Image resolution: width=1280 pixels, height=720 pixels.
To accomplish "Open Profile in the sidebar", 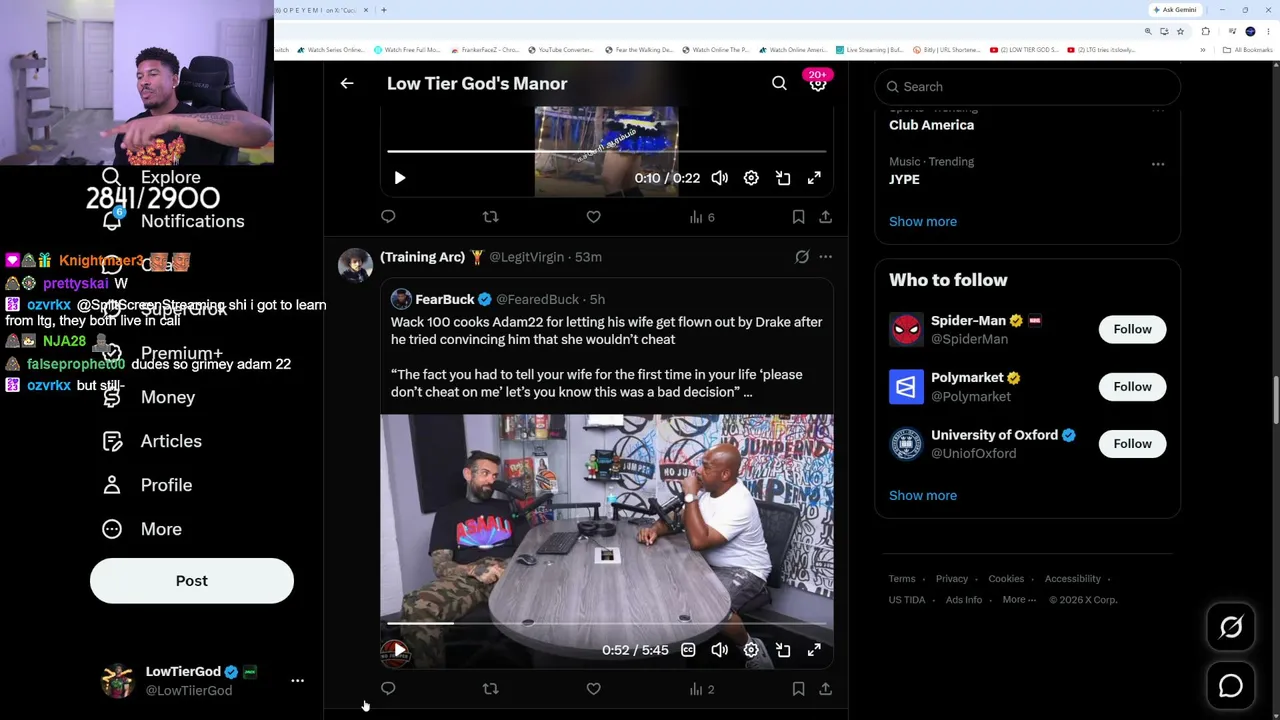I will [147, 485].
